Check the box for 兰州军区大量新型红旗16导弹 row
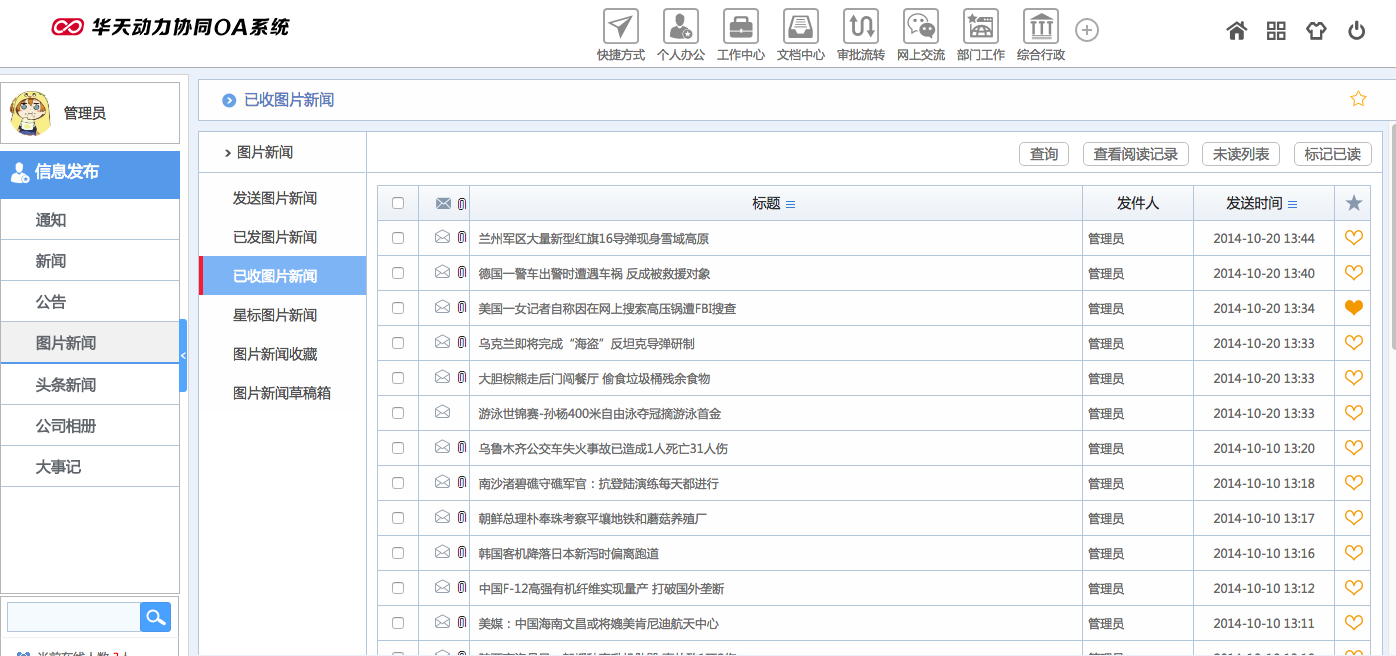Image resolution: width=1396 pixels, height=656 pixels. click(398, 238)
